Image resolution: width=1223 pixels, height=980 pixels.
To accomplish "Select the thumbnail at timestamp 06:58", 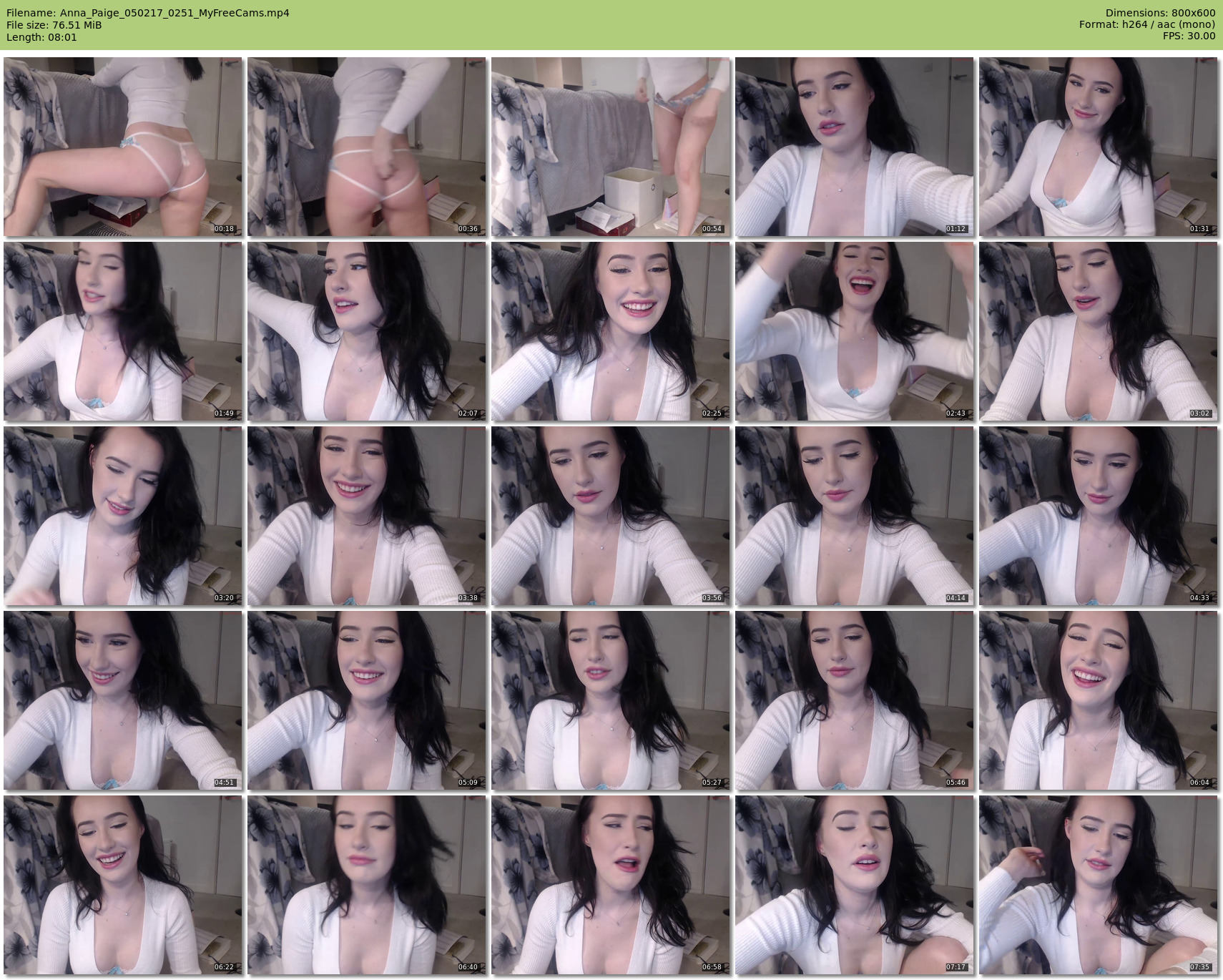I will (x=611, y=885).
